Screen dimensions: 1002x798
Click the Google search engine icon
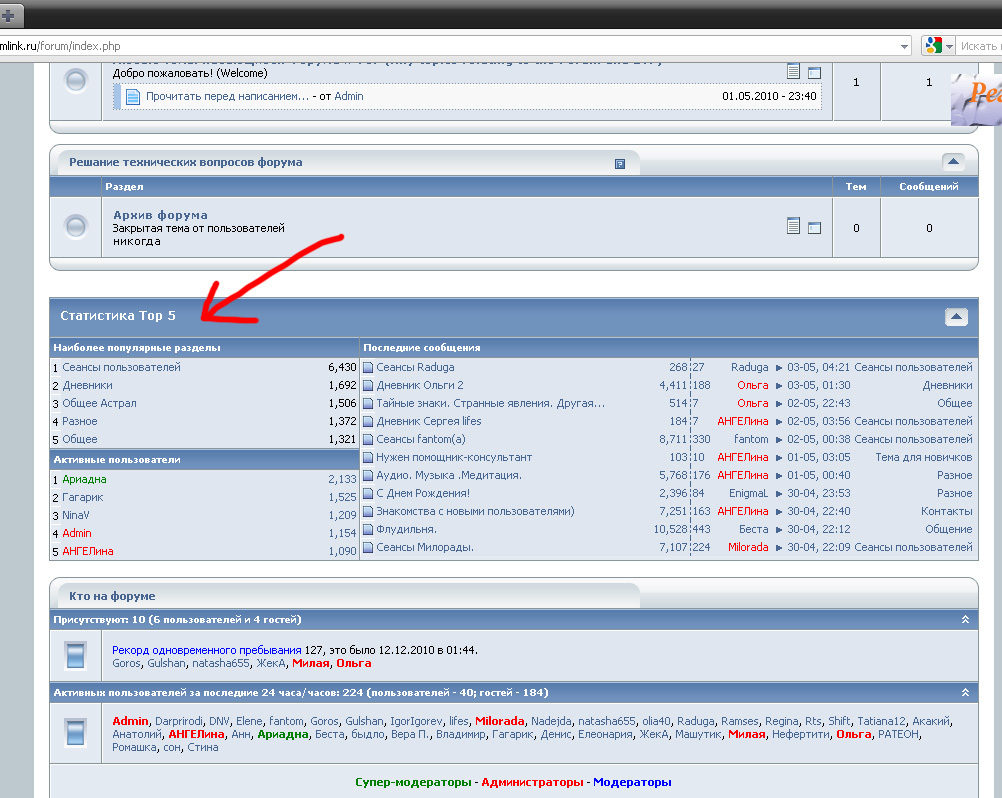(x=933, y=46)
